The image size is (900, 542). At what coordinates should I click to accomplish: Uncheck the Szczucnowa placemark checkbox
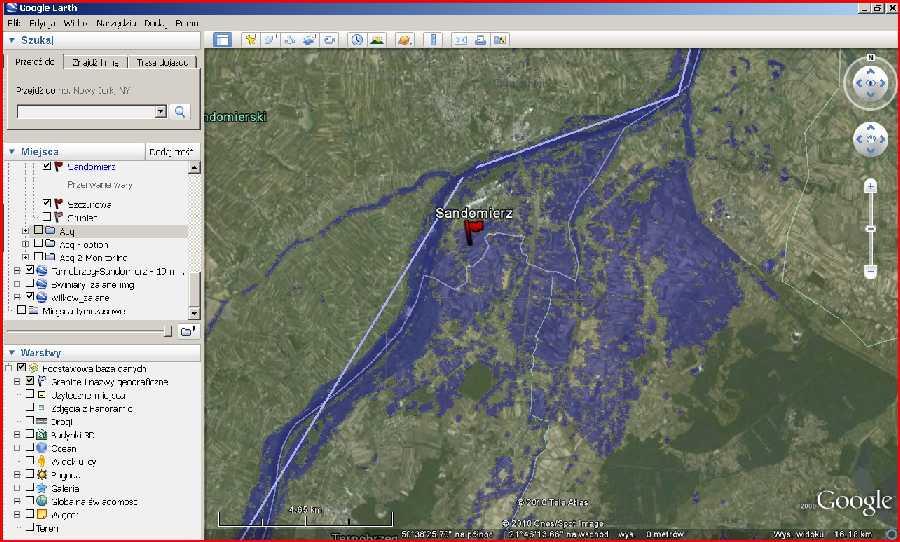point(47,203)
